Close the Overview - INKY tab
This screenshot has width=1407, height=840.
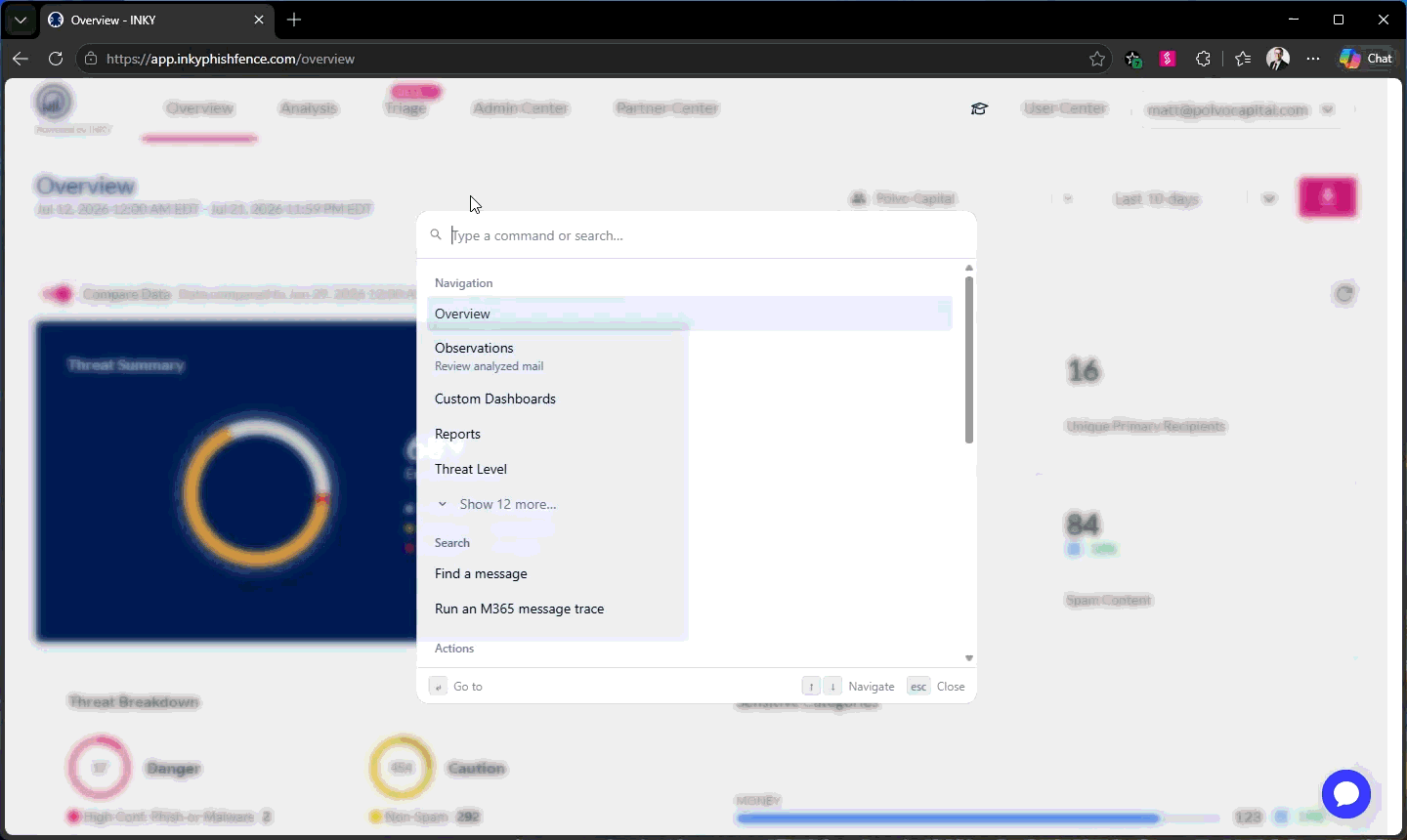[x=259, y=20]
